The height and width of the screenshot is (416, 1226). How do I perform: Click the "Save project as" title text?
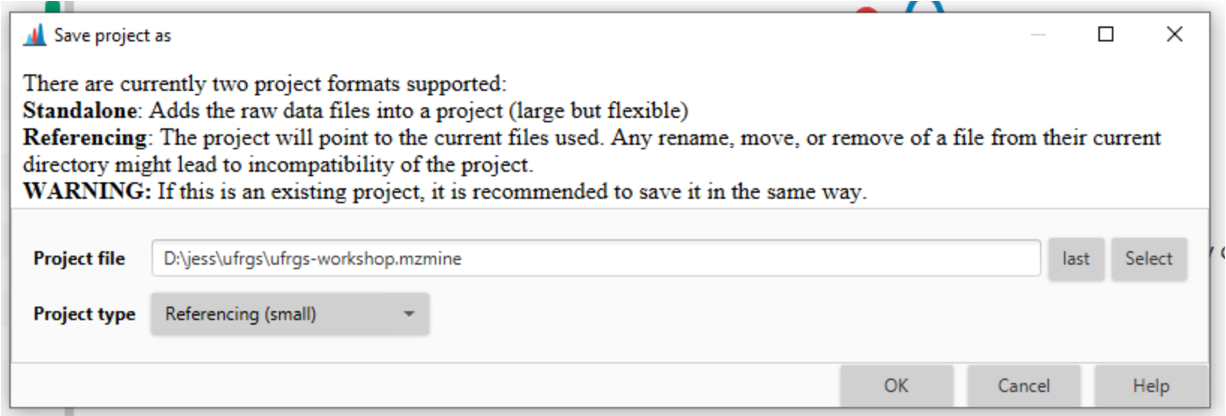click(112, 35)
